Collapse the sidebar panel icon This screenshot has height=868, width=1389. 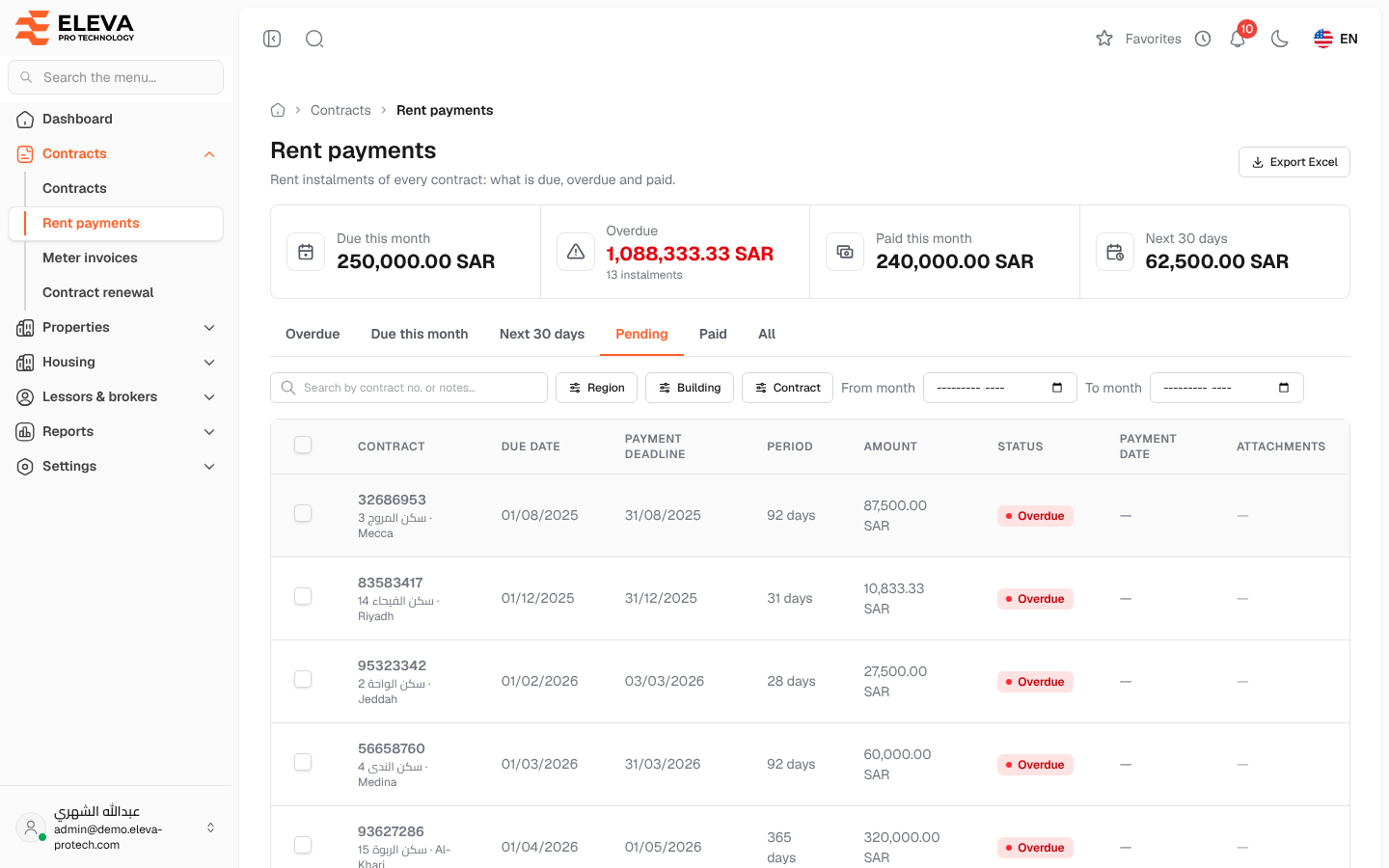tap(272, 39)
